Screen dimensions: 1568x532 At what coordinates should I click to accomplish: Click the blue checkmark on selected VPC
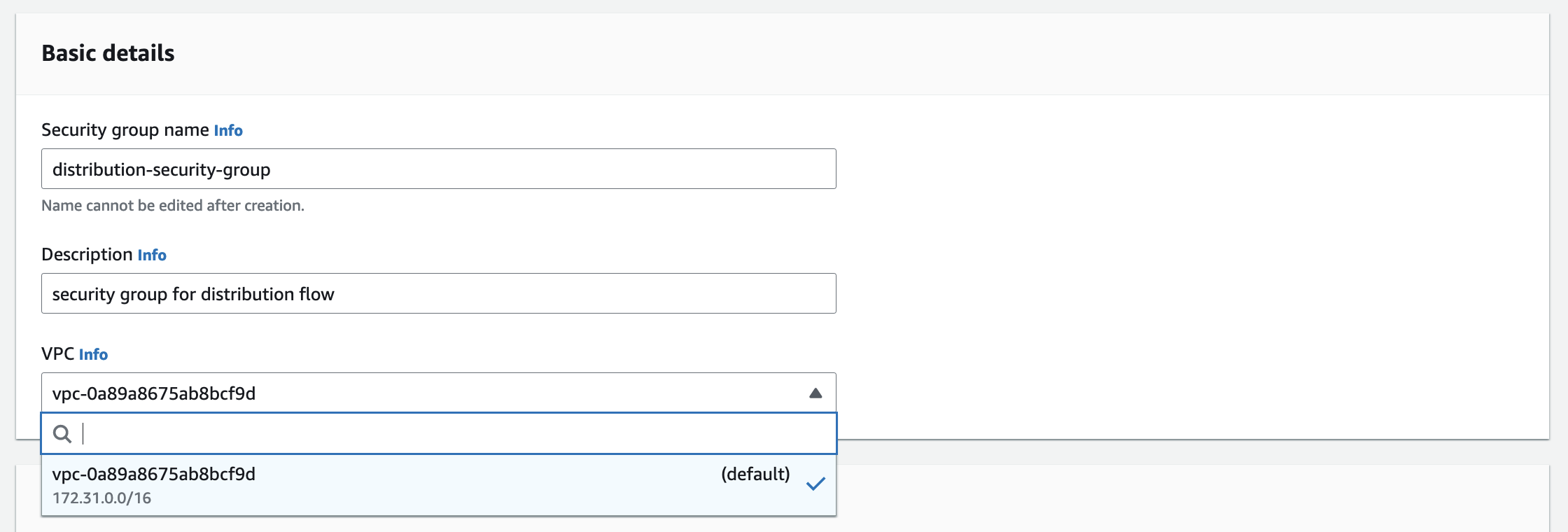(815, 484)
